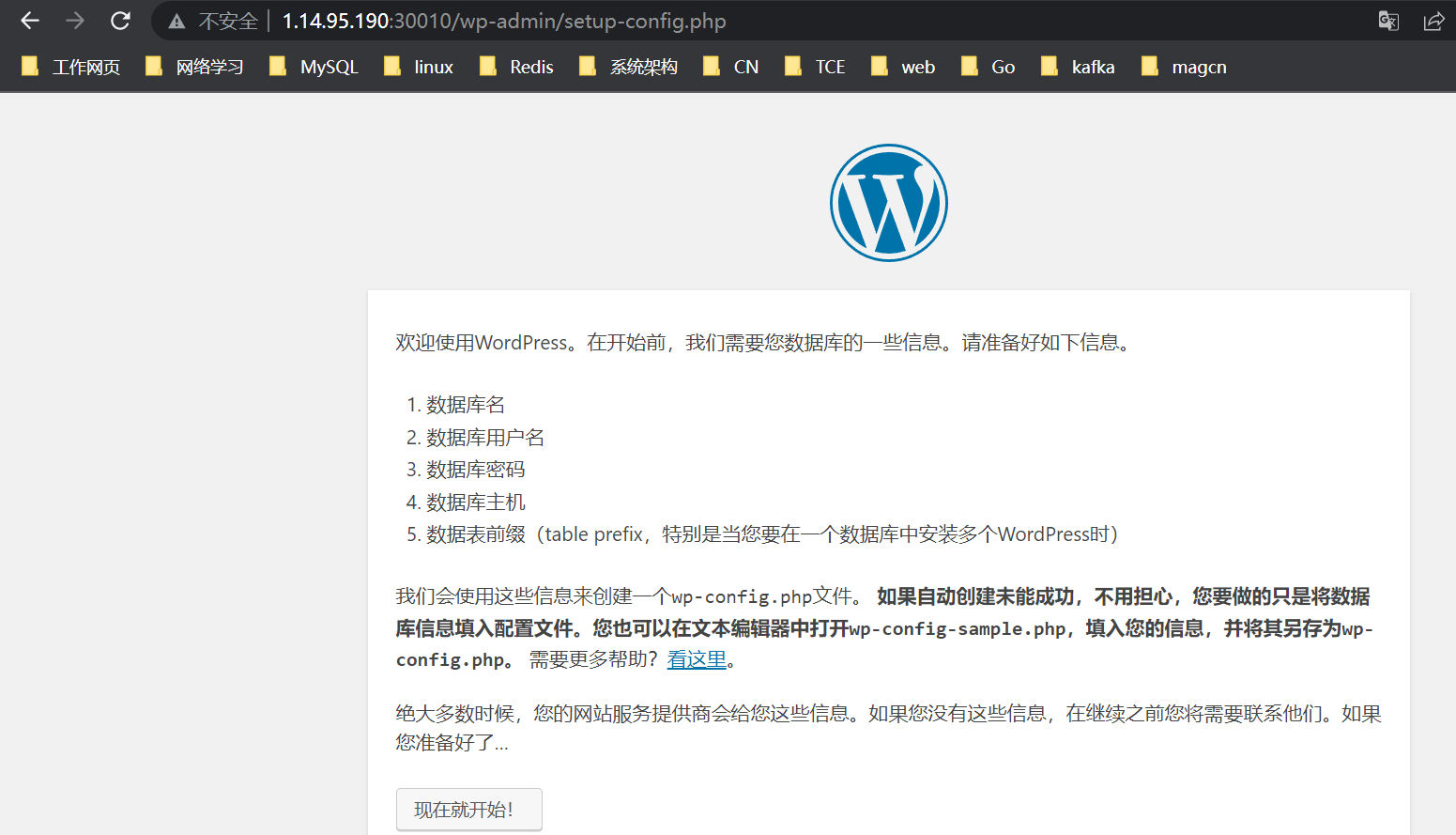Image resolution: width=1456 pixels, height=835 pixels.
Task: Click the 现在就开始! button
Action: point(469,810)
